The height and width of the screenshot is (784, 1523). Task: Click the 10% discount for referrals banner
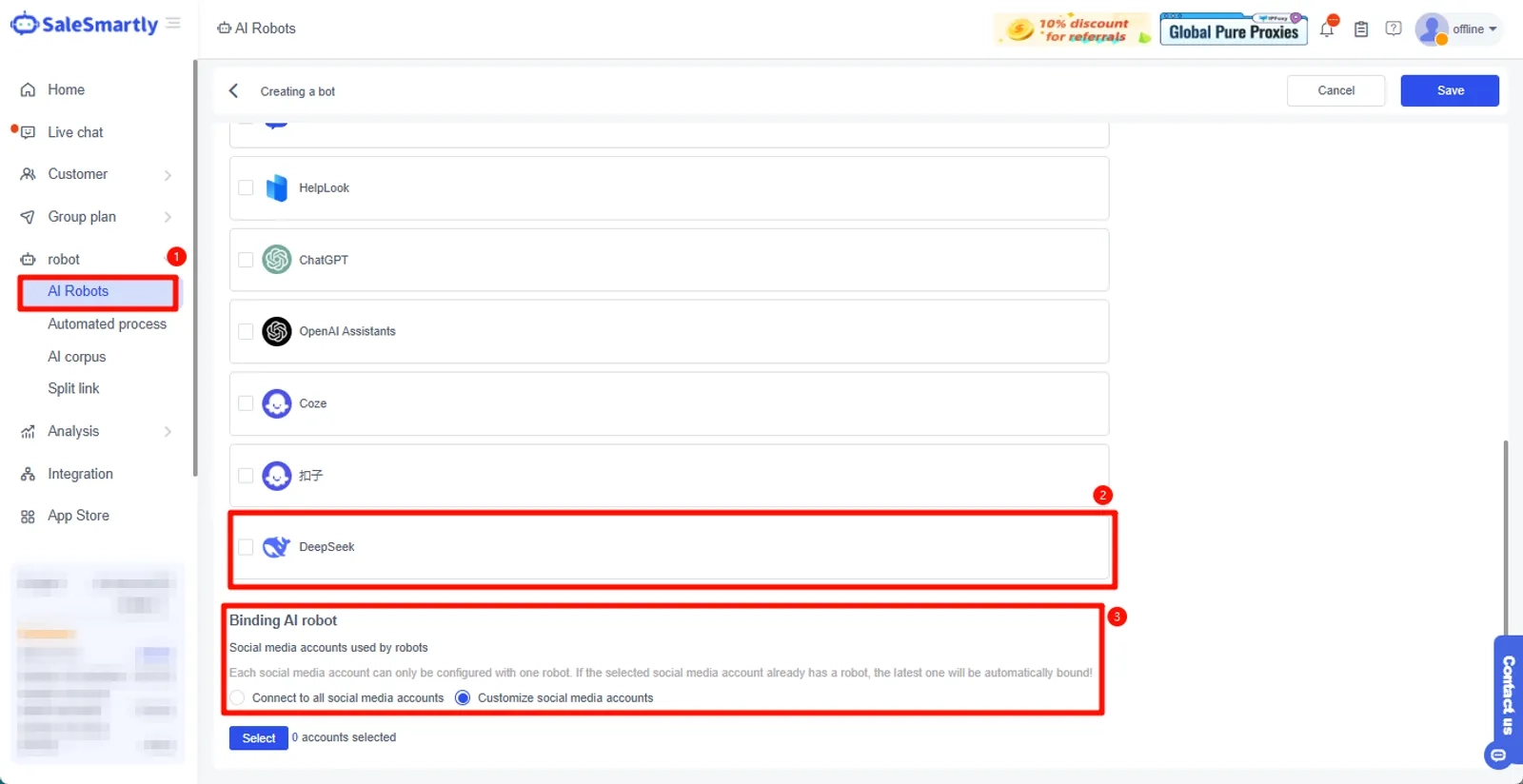(1072, 29)
